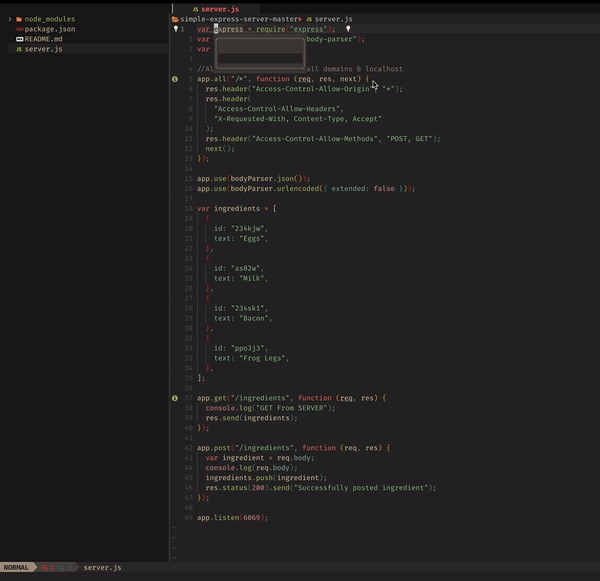
Task: Click next() call on line 12
Action: click(x=220, y=149)
